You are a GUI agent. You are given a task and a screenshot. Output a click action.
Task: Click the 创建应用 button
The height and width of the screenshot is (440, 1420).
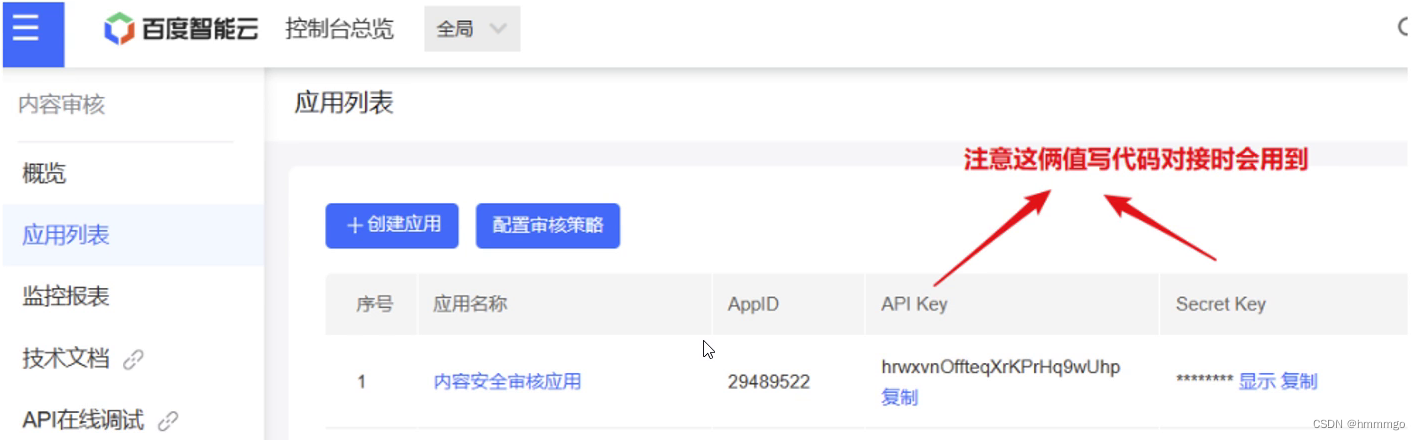(x=392, y=225)
